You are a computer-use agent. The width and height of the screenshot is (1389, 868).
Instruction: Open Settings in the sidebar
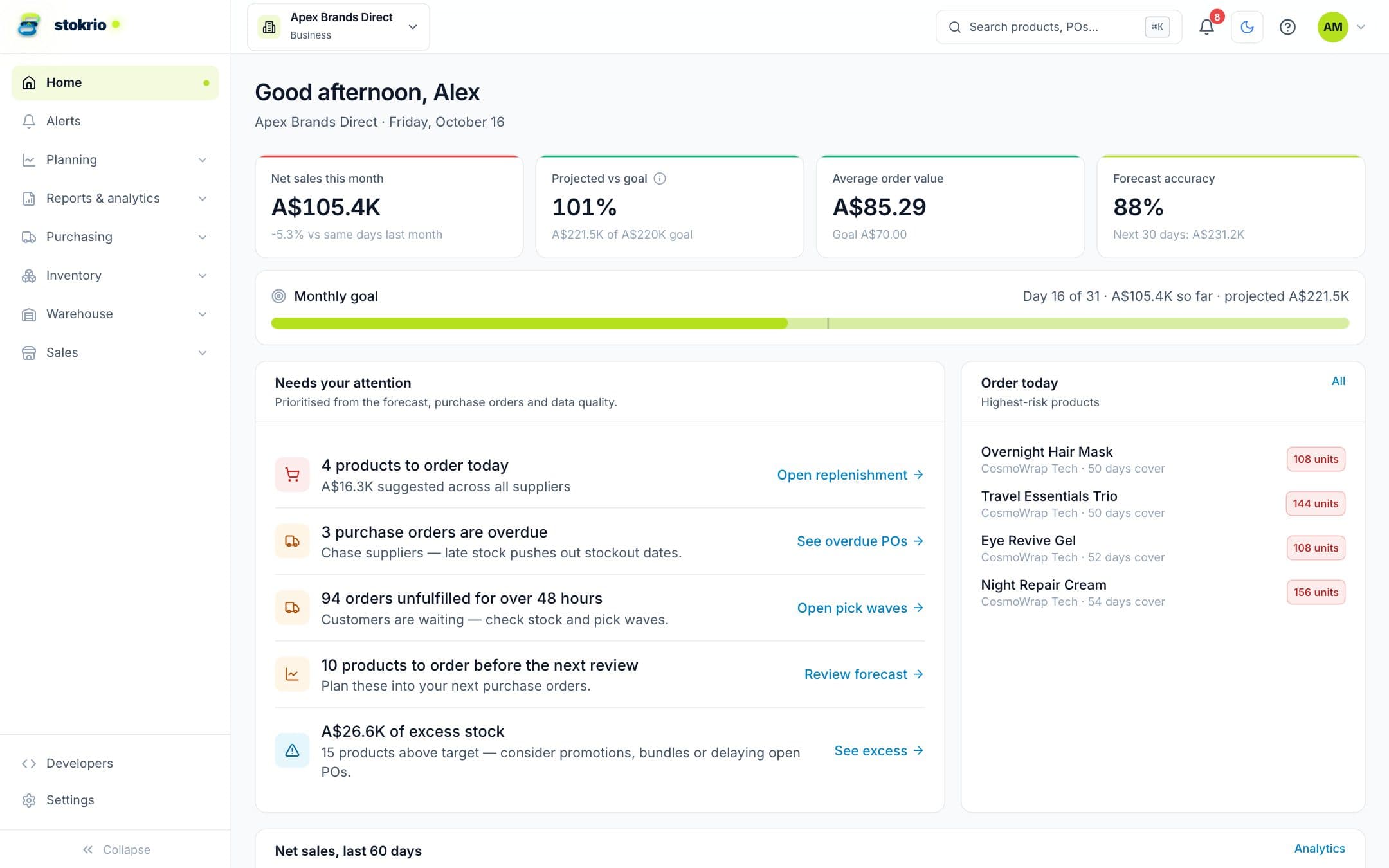click(x=115, y=800)
